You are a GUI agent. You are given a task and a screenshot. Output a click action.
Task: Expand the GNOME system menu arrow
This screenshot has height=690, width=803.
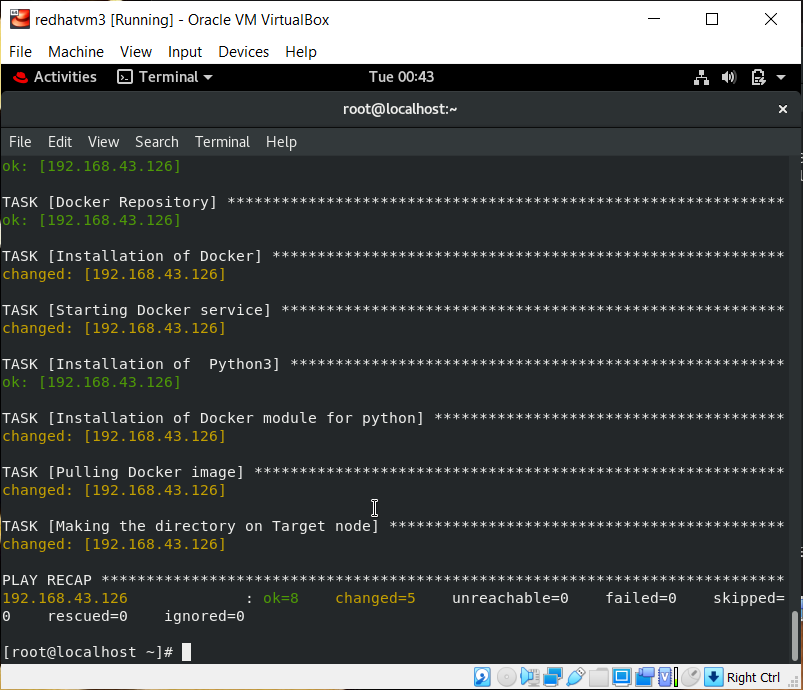[x=781, y=77]
